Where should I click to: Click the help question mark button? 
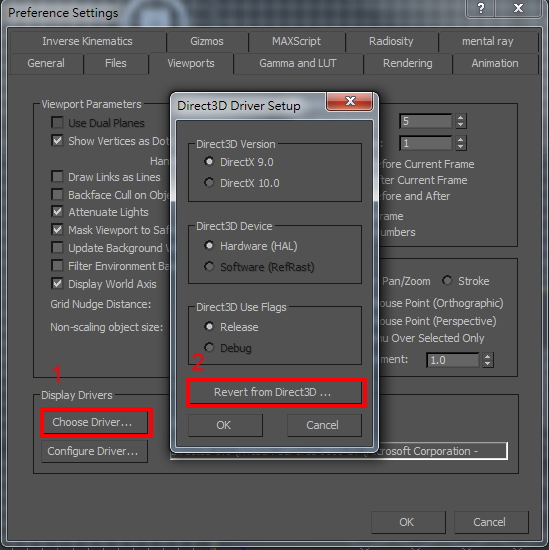point(480,8)
